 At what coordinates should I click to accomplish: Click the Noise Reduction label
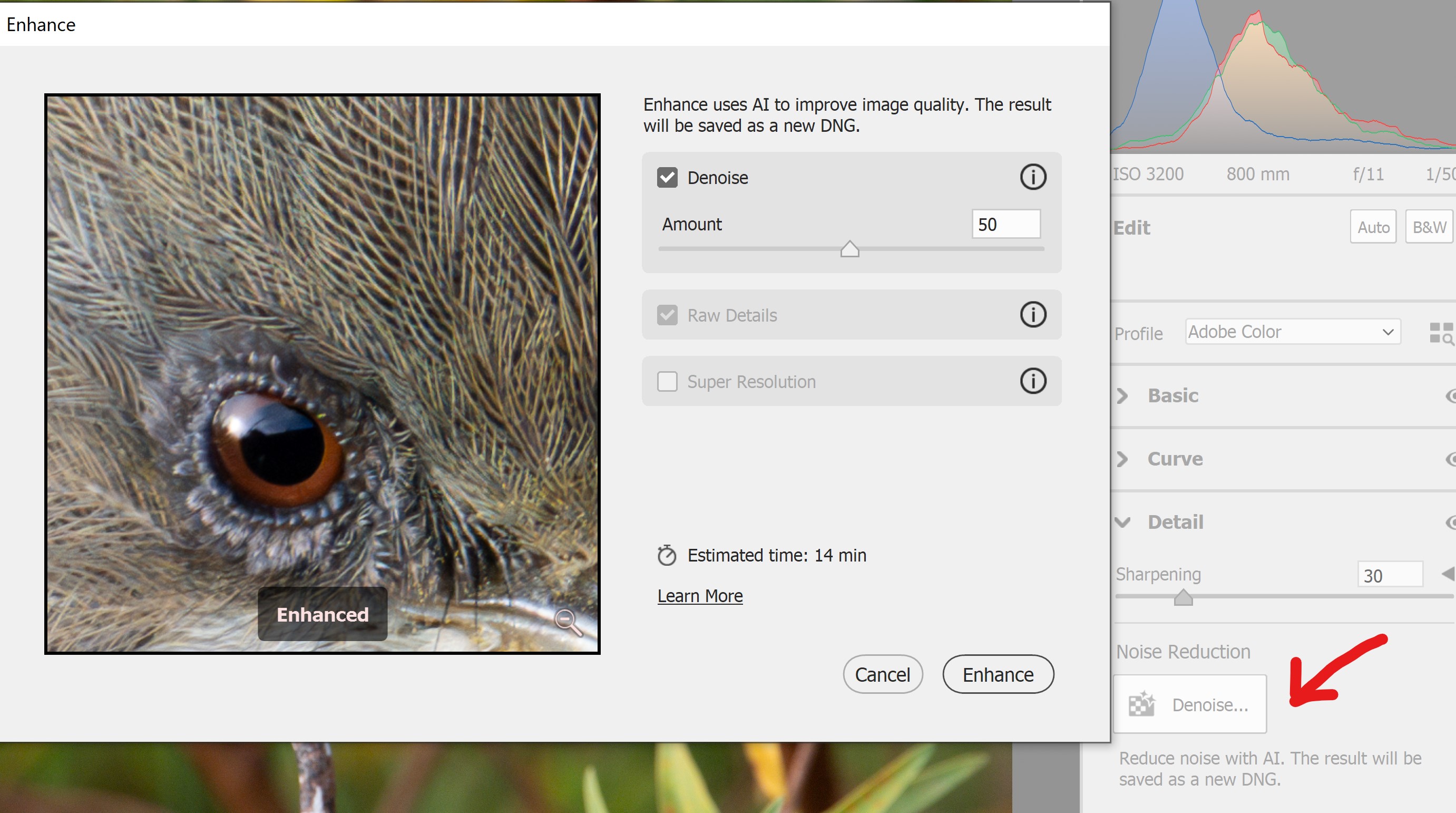click(1183, 651)
